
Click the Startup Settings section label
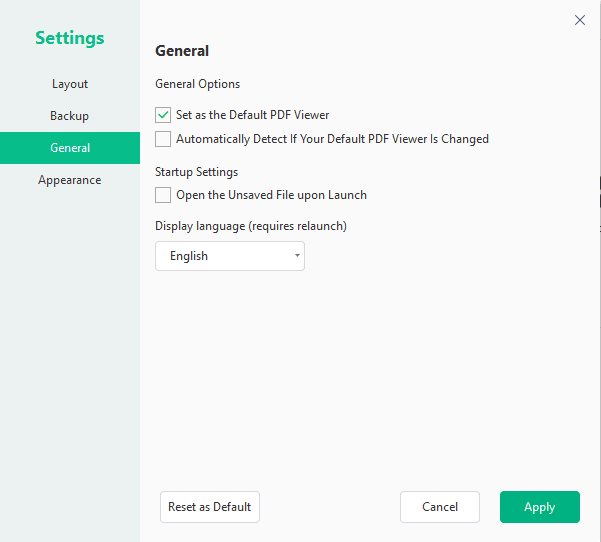196,172
